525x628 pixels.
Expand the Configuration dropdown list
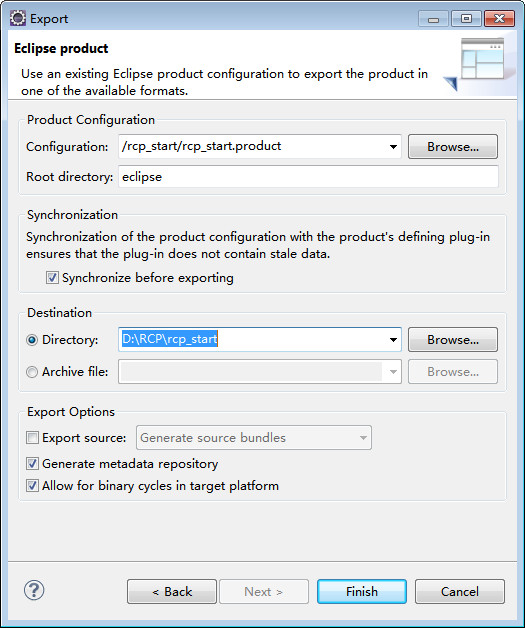[x=393, y=147]
